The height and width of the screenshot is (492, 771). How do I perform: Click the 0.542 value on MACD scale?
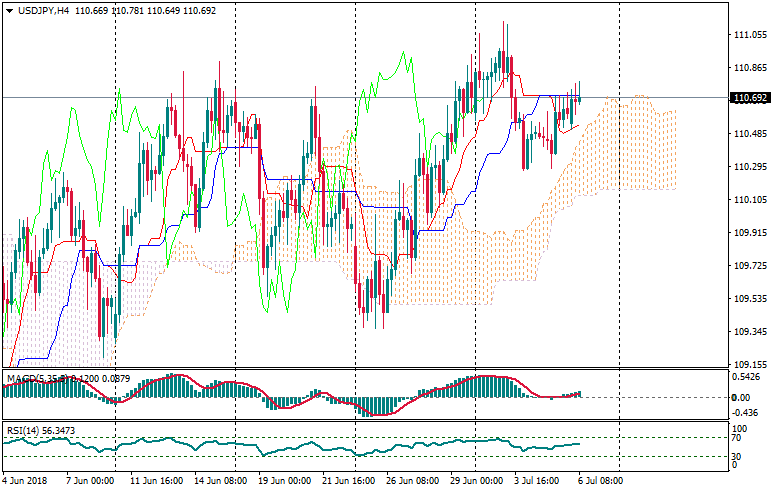coord(745,377)
